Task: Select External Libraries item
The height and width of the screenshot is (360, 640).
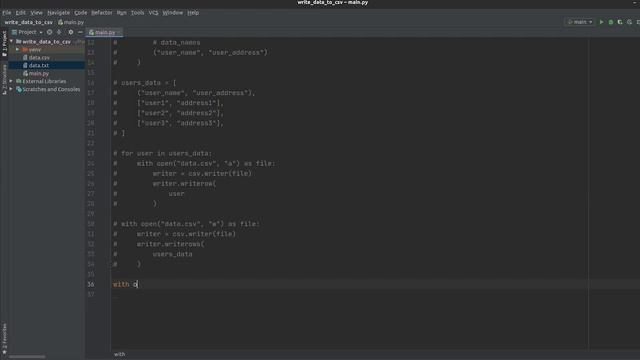Action: tap(44, 81)
